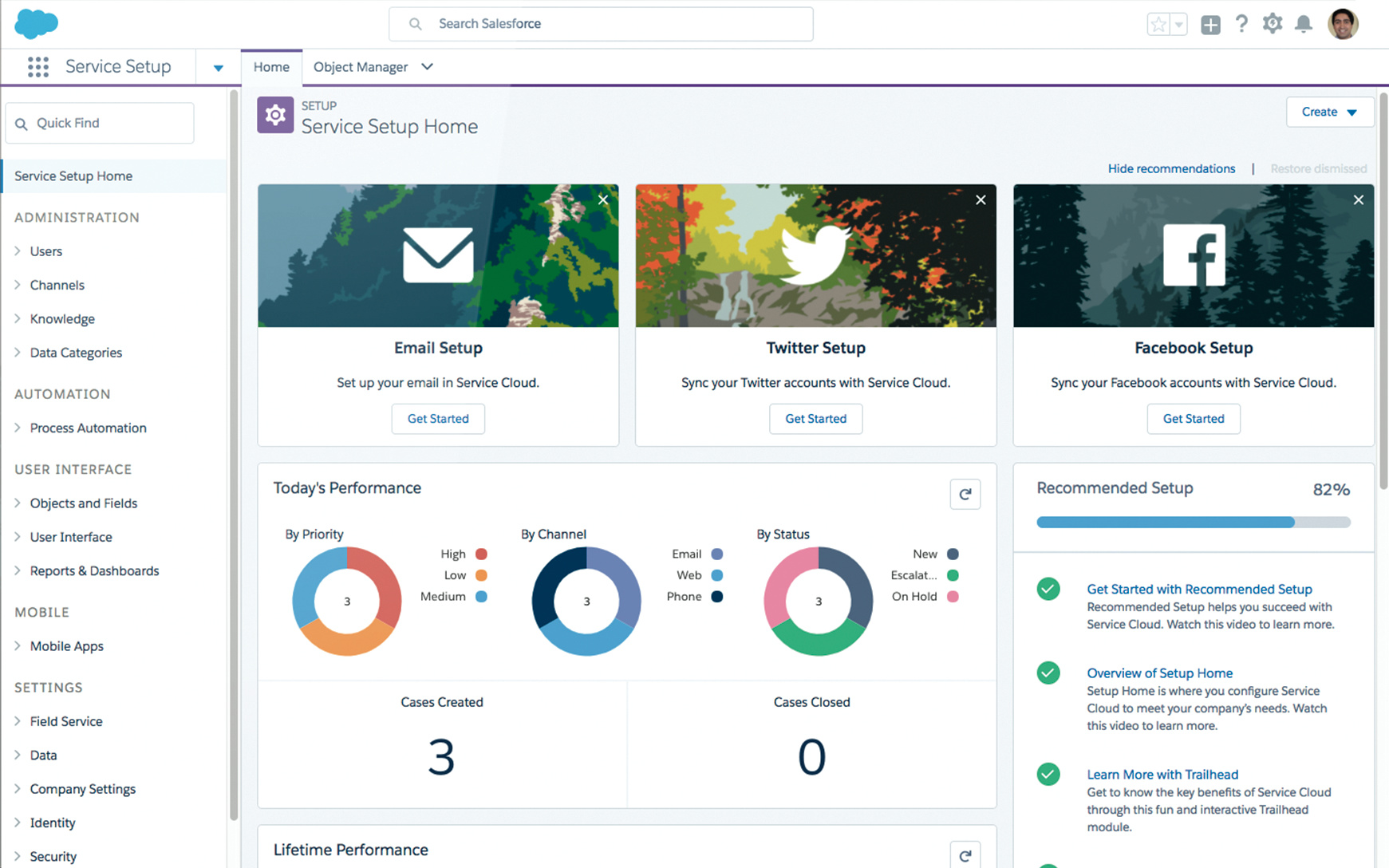
Task: Expand the Channels tree item
Action: [x=18, y=285]
